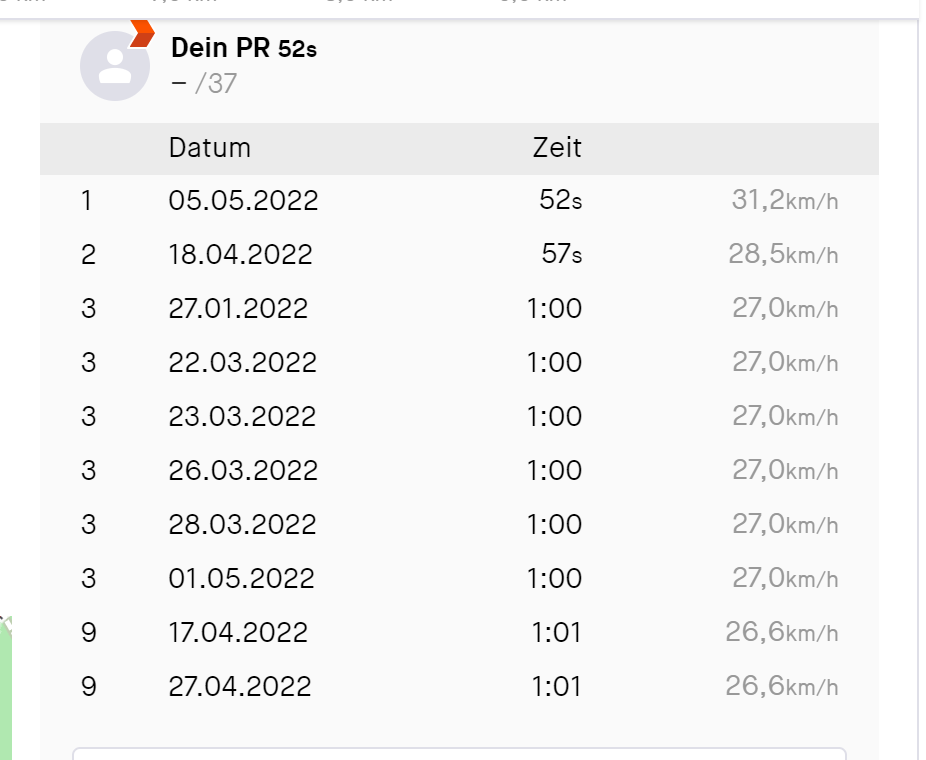Select the 27.01.2022 effort date

pos(238,308)
